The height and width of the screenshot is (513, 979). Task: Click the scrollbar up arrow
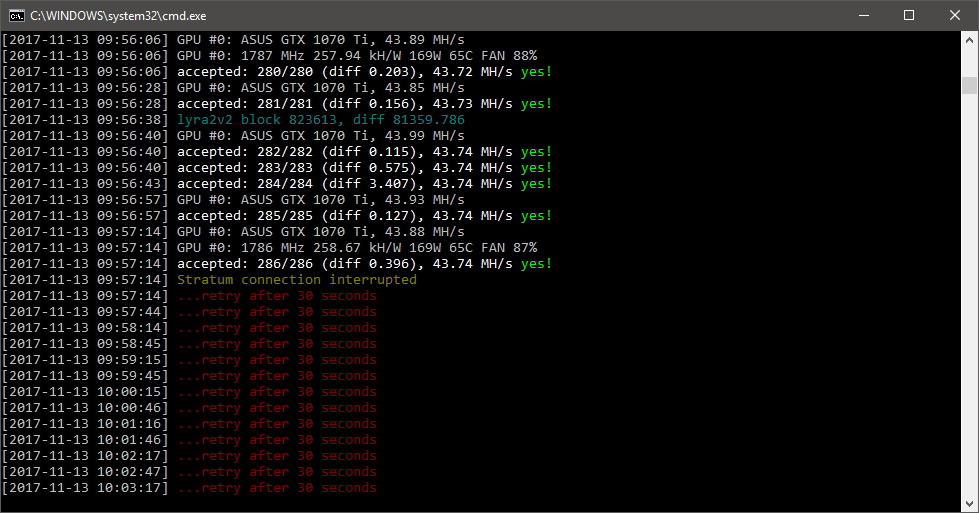(969, 39)
